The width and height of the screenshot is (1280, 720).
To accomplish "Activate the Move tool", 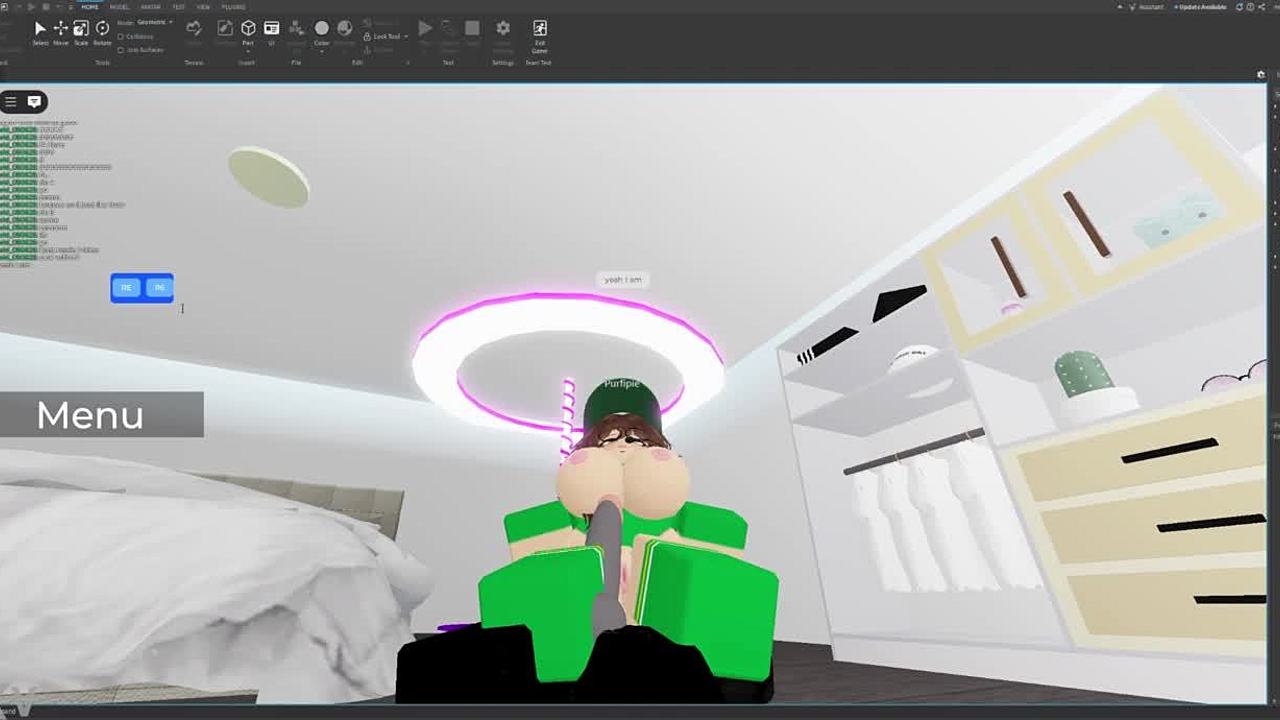I will pyautogui.click(x=60, y=30).
